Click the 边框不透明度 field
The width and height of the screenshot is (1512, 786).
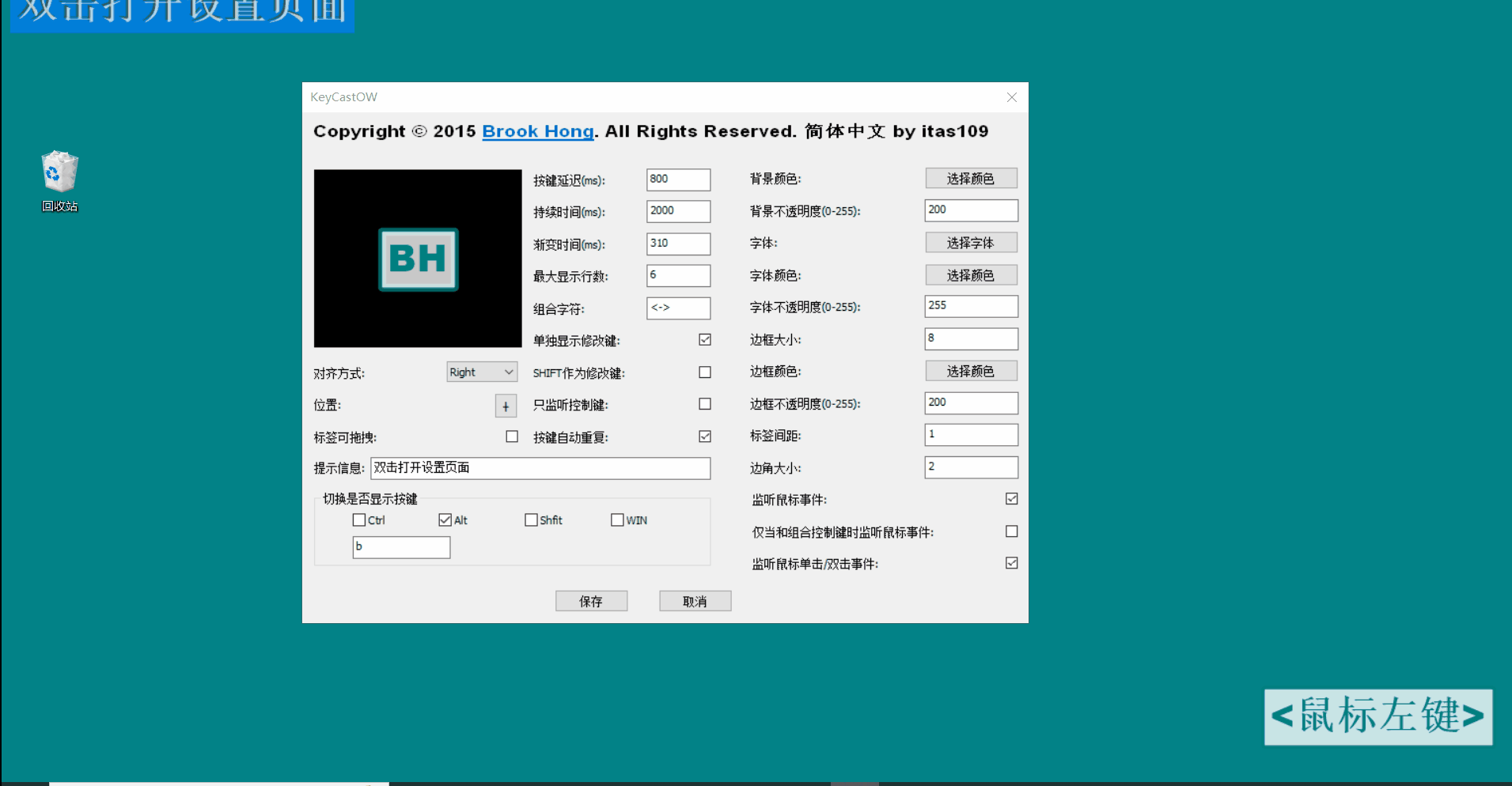(x=971, y=402)
